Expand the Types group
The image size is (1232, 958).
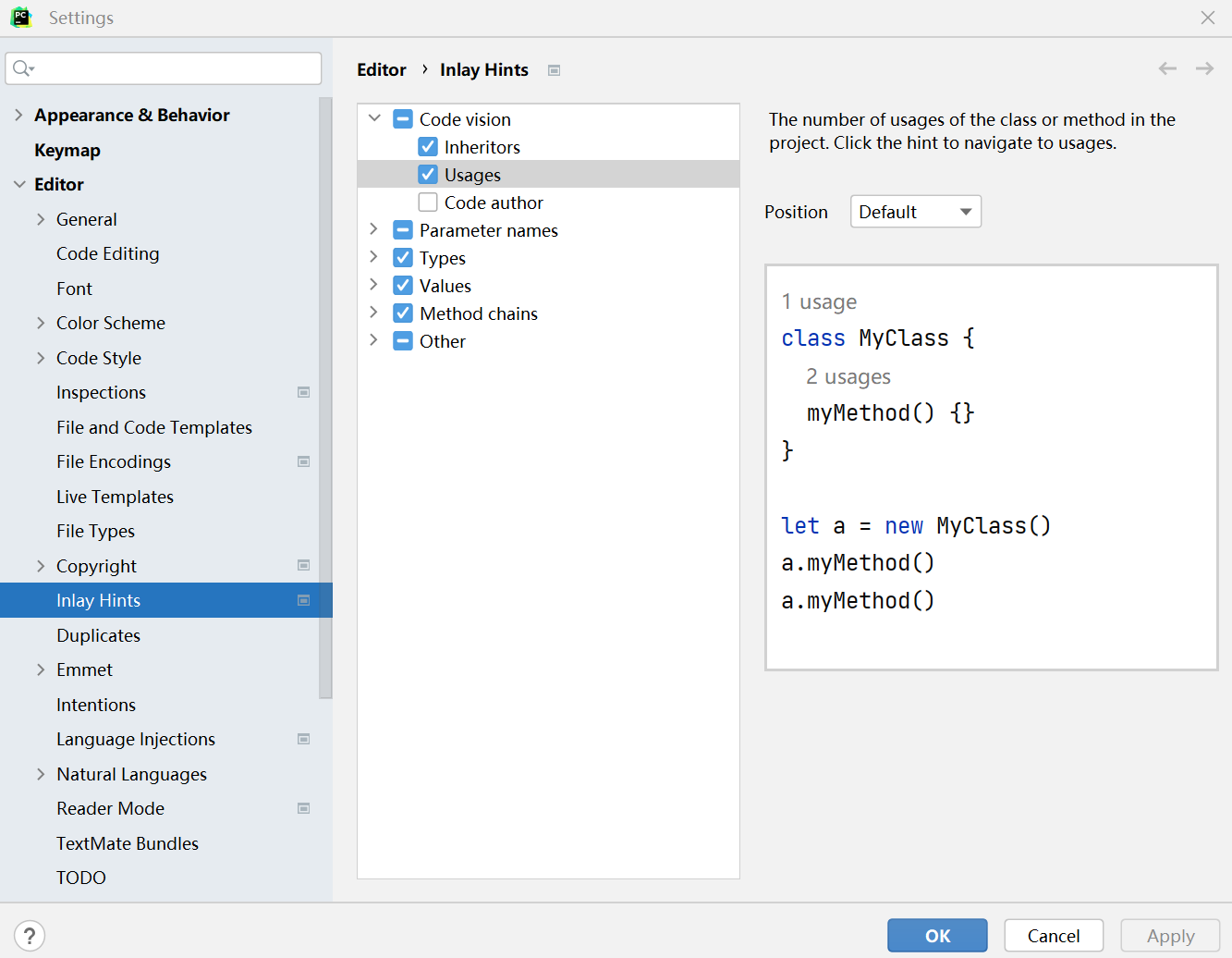[374, 257]
